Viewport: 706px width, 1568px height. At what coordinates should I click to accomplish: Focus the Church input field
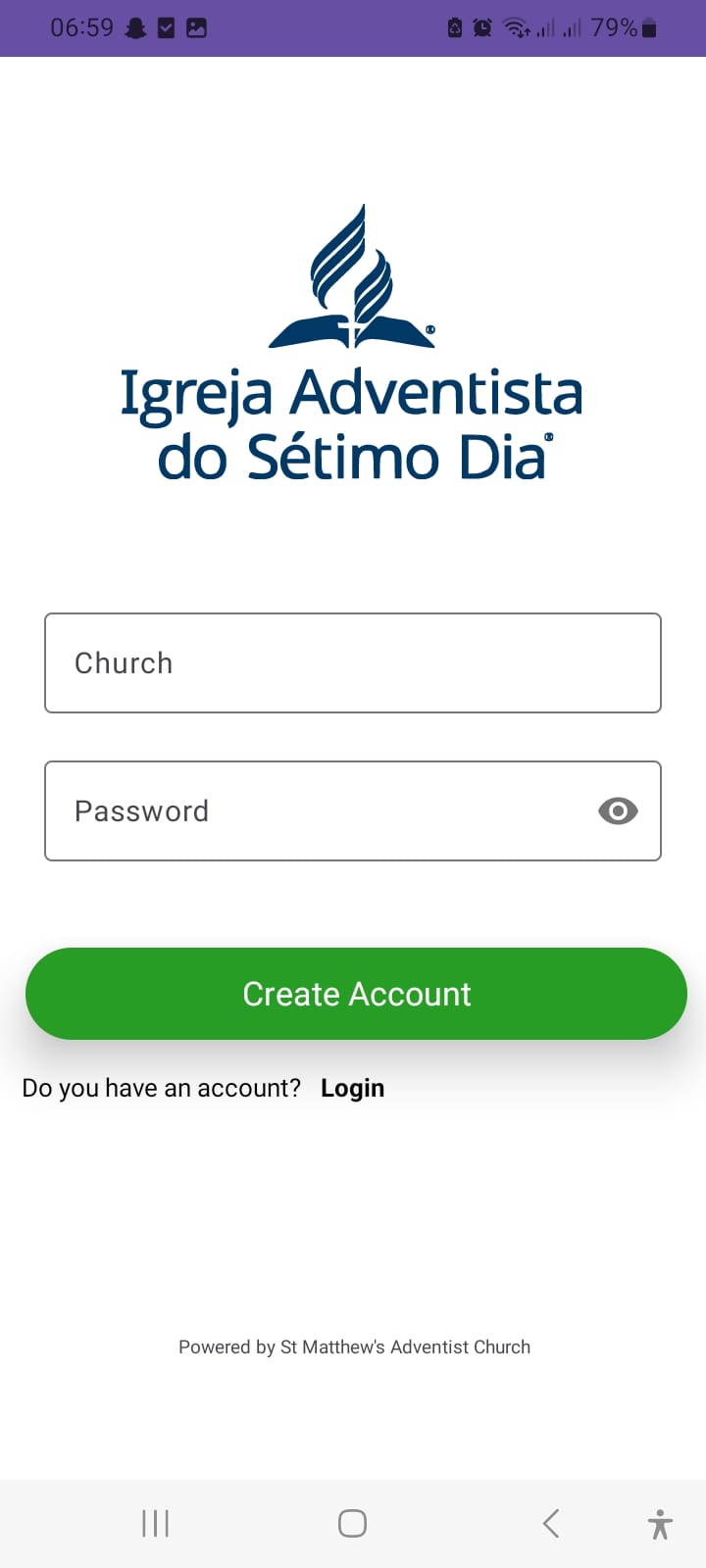pyautogui.click(x=353, y=663)
